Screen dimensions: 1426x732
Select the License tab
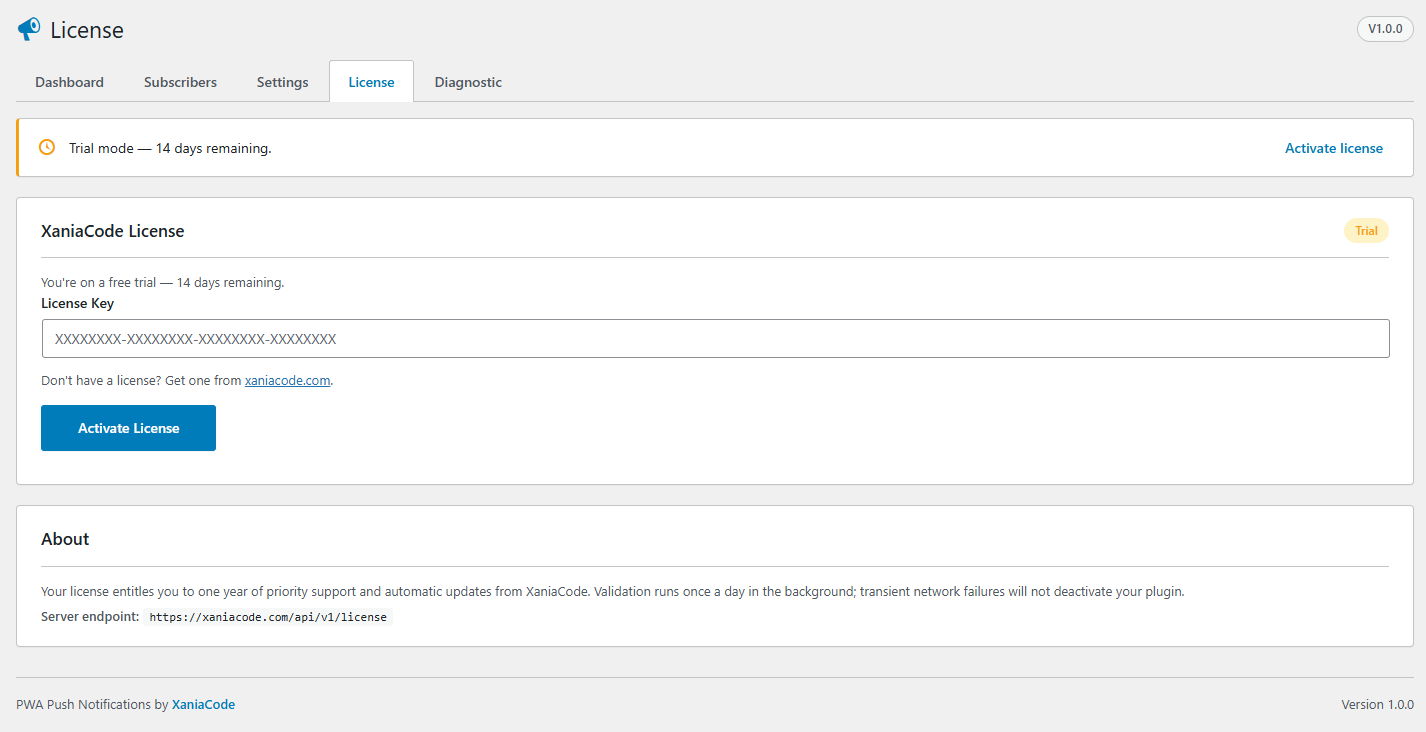371,82
